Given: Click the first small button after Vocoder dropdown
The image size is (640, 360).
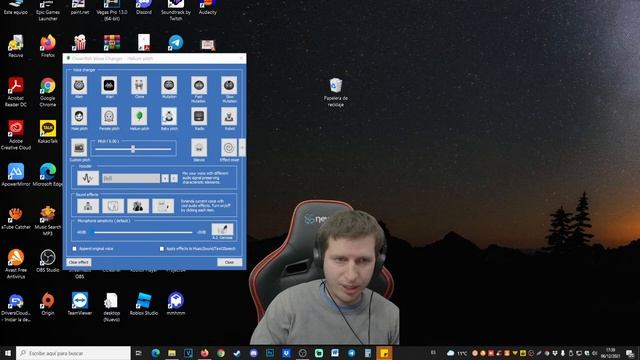Looking at the screenshot, I should pyautogui.click(x=165, y=178).
